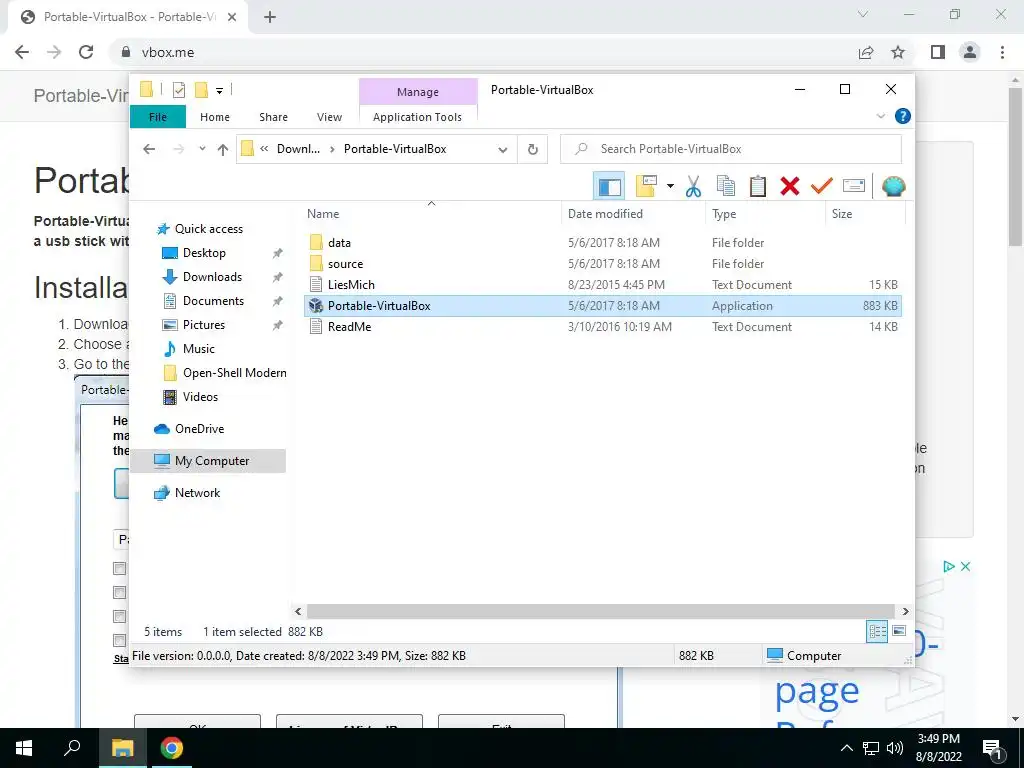Open Explorer recent locations dropdown
The image size is (1024, 768).
pos(202,149)
